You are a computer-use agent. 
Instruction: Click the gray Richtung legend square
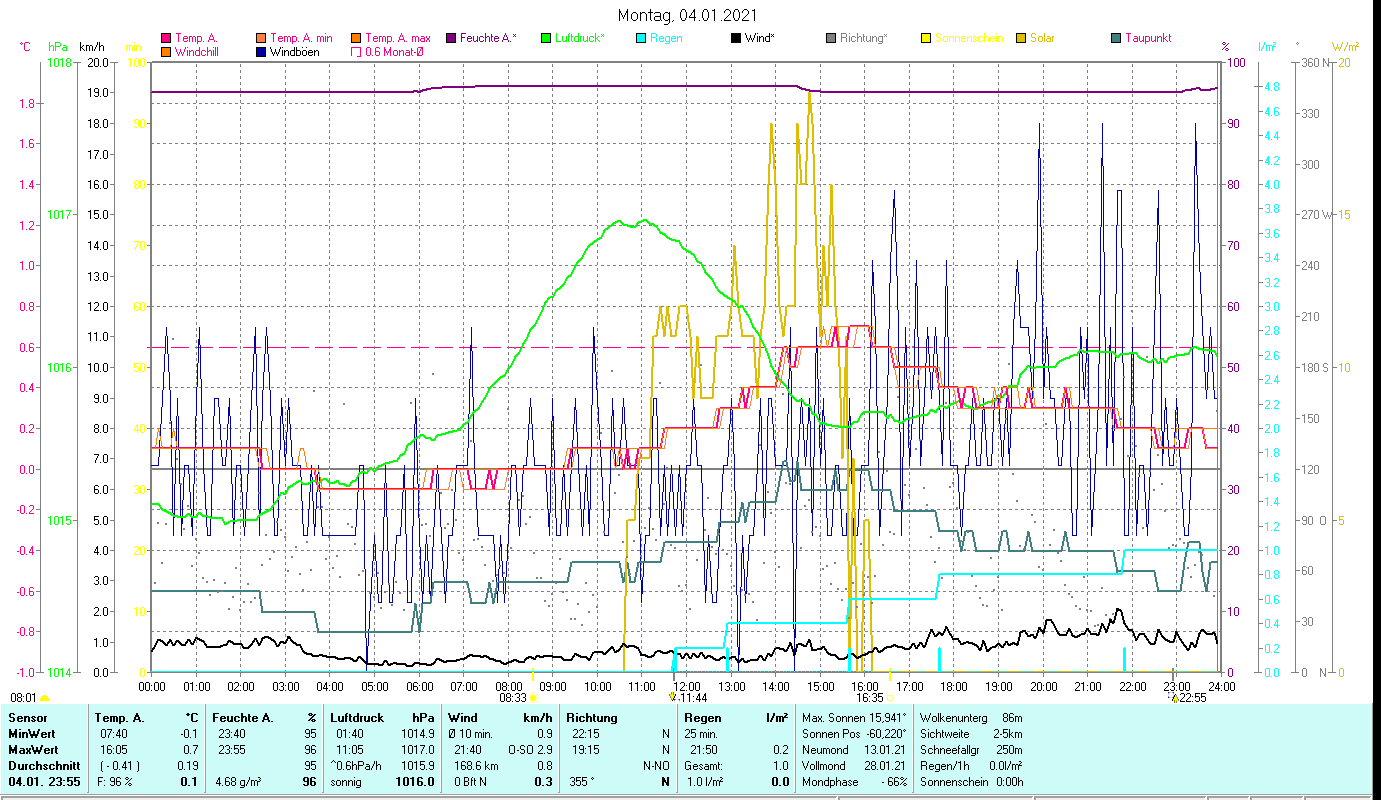click(831, 38)
